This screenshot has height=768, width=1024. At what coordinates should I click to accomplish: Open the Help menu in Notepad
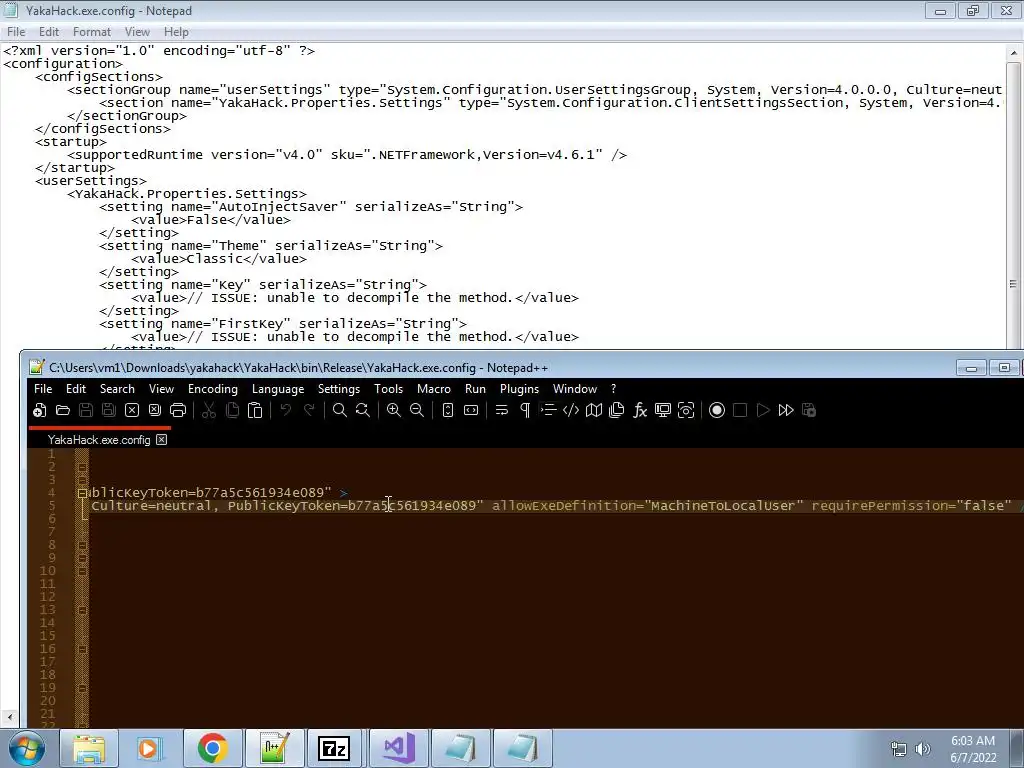tap(176, 31)
